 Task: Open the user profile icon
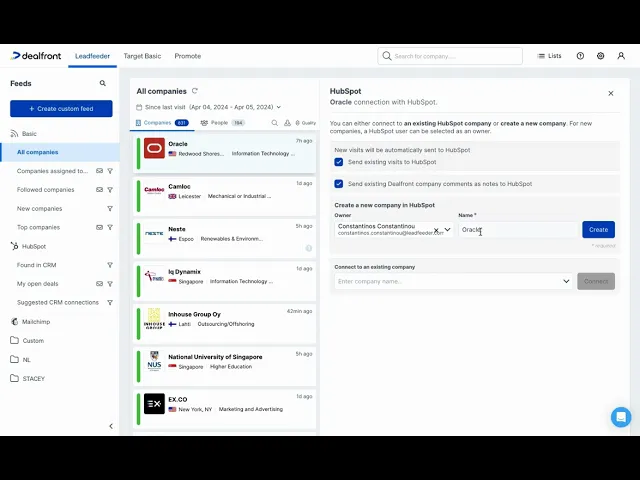pos(621,56)
